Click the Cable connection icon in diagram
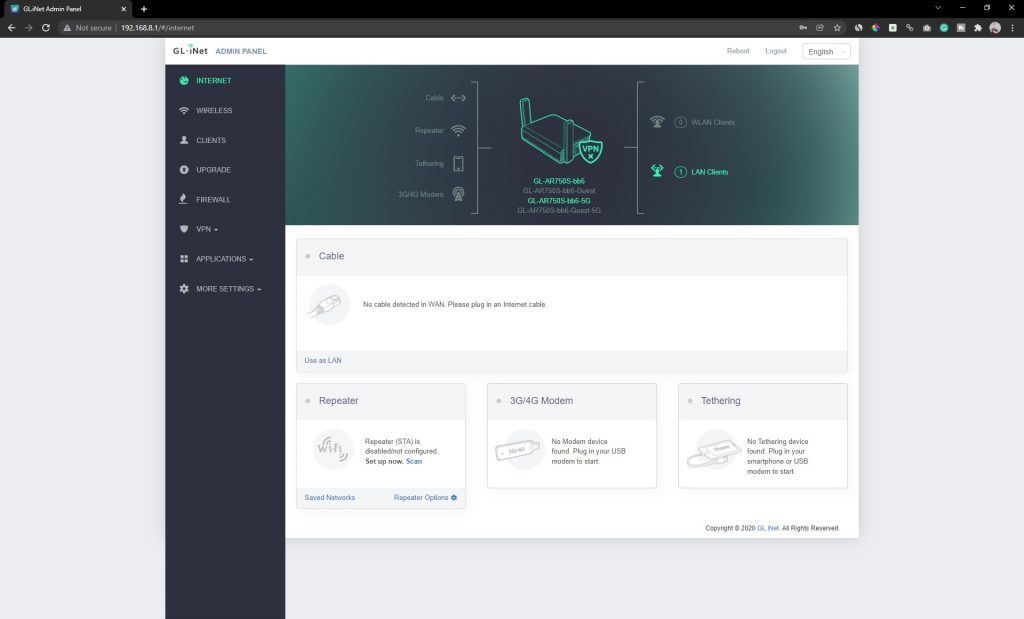Screen dimensions: 1024x619 [x=458, y=98]
